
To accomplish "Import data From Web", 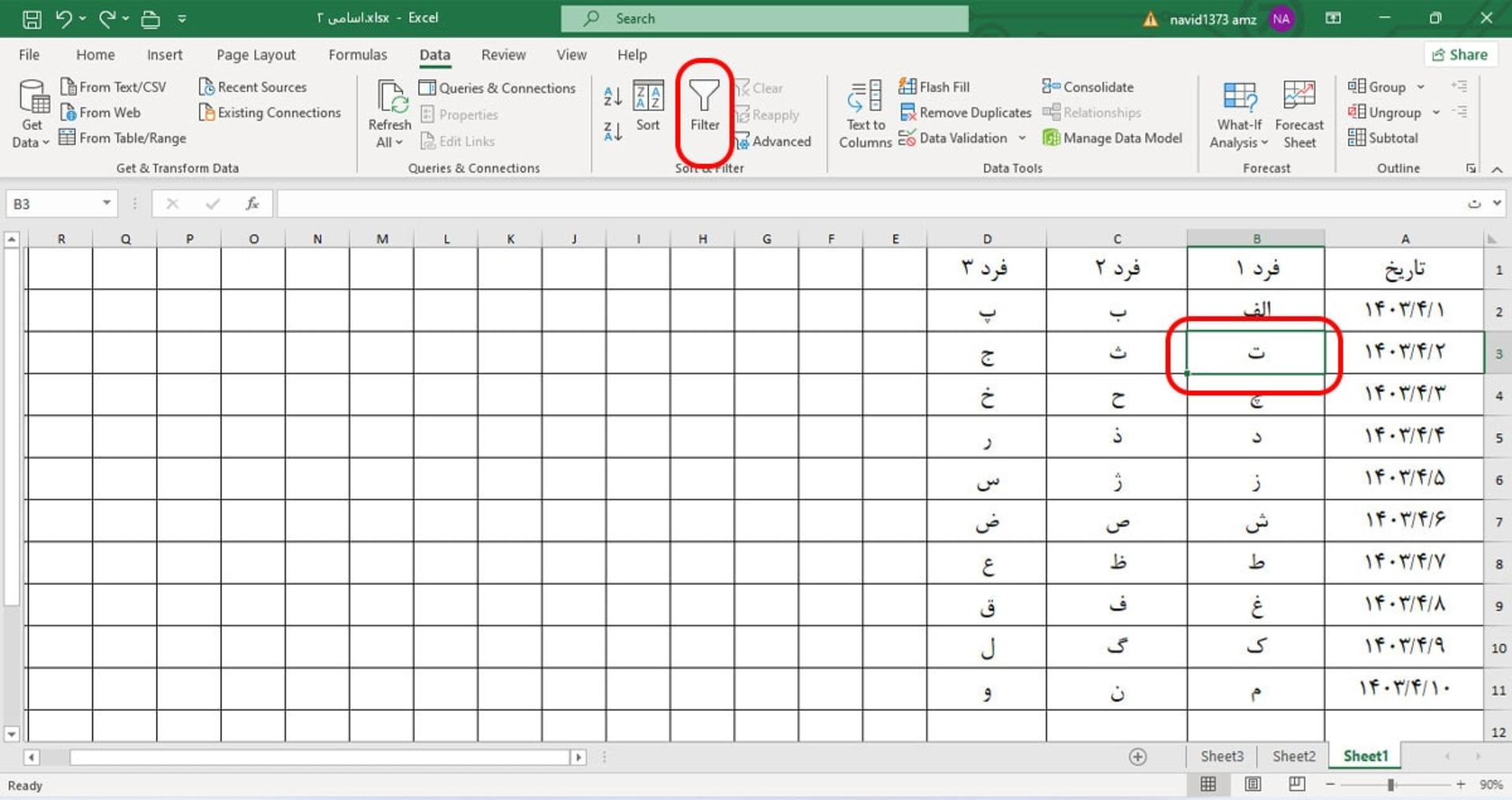I will pyautogui.click(x=100, y=113).
